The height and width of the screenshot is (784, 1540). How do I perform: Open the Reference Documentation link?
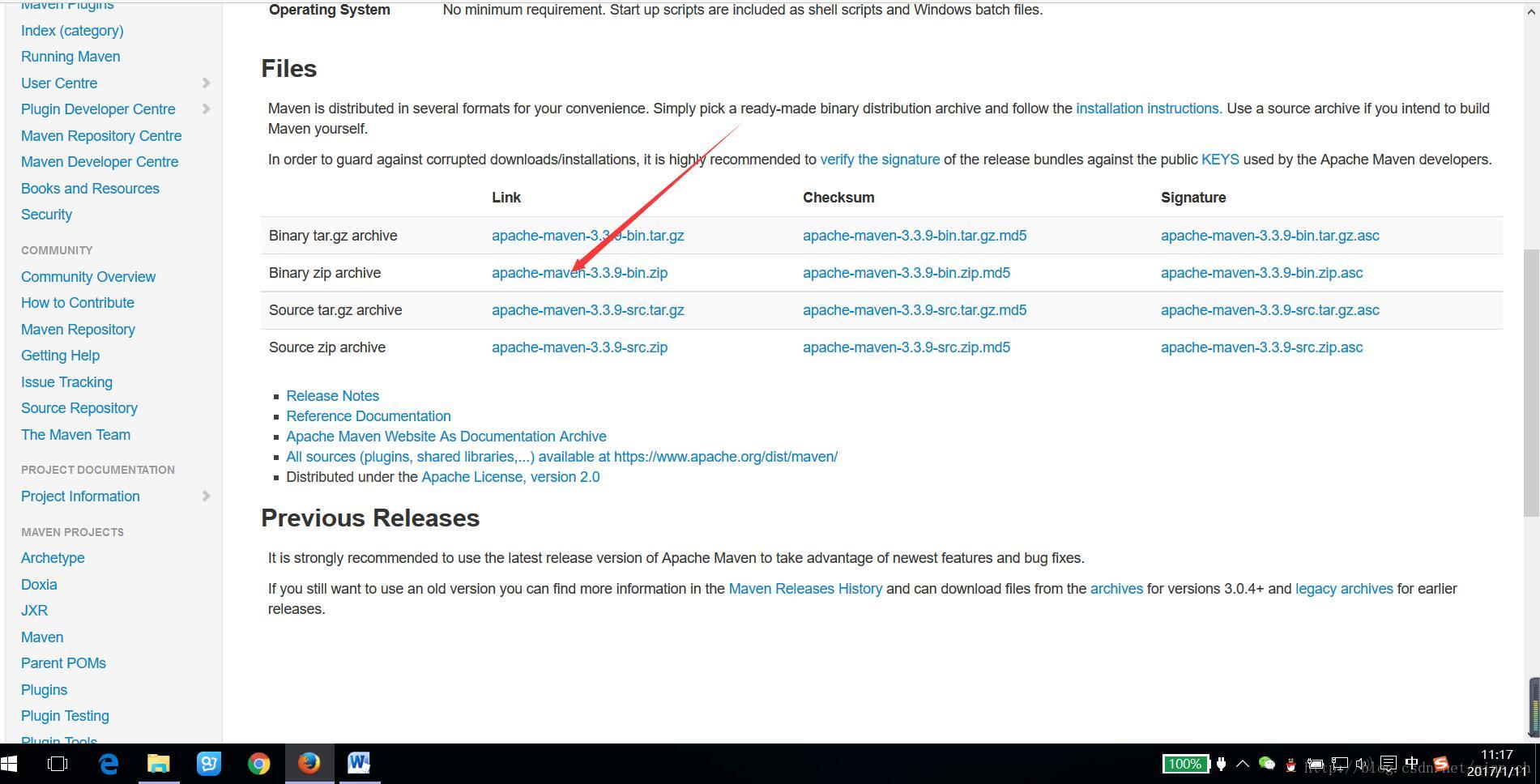tap(369, 416)
